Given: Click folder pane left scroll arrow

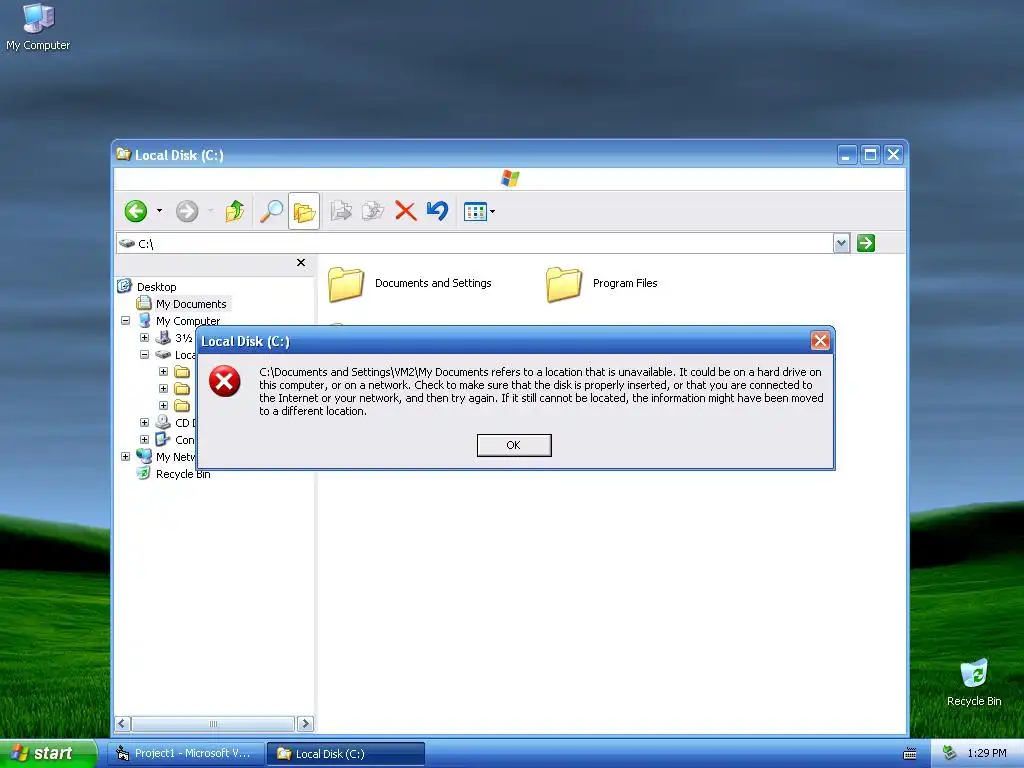Looking at the screenshot, I should 123,724.
